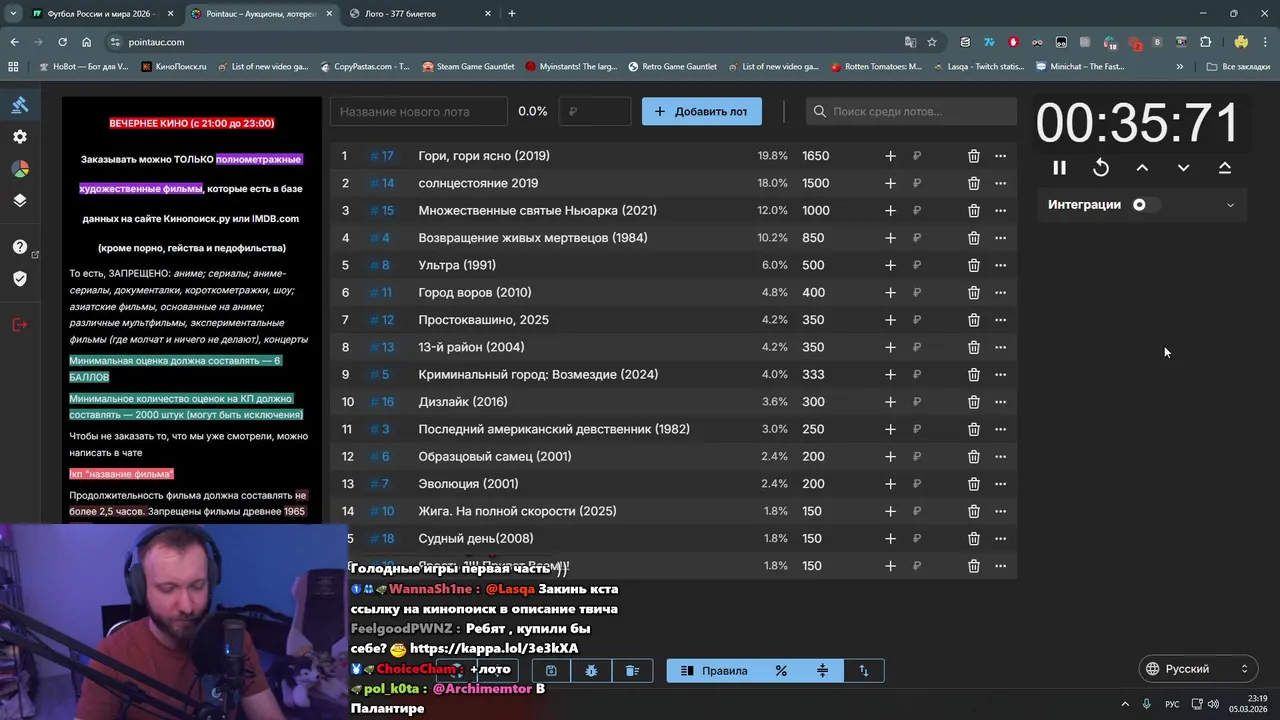Open help question mark icon in sidebar
Image resolution: width=1280 pixels, height=720 pixels.
tap(20, 247)
